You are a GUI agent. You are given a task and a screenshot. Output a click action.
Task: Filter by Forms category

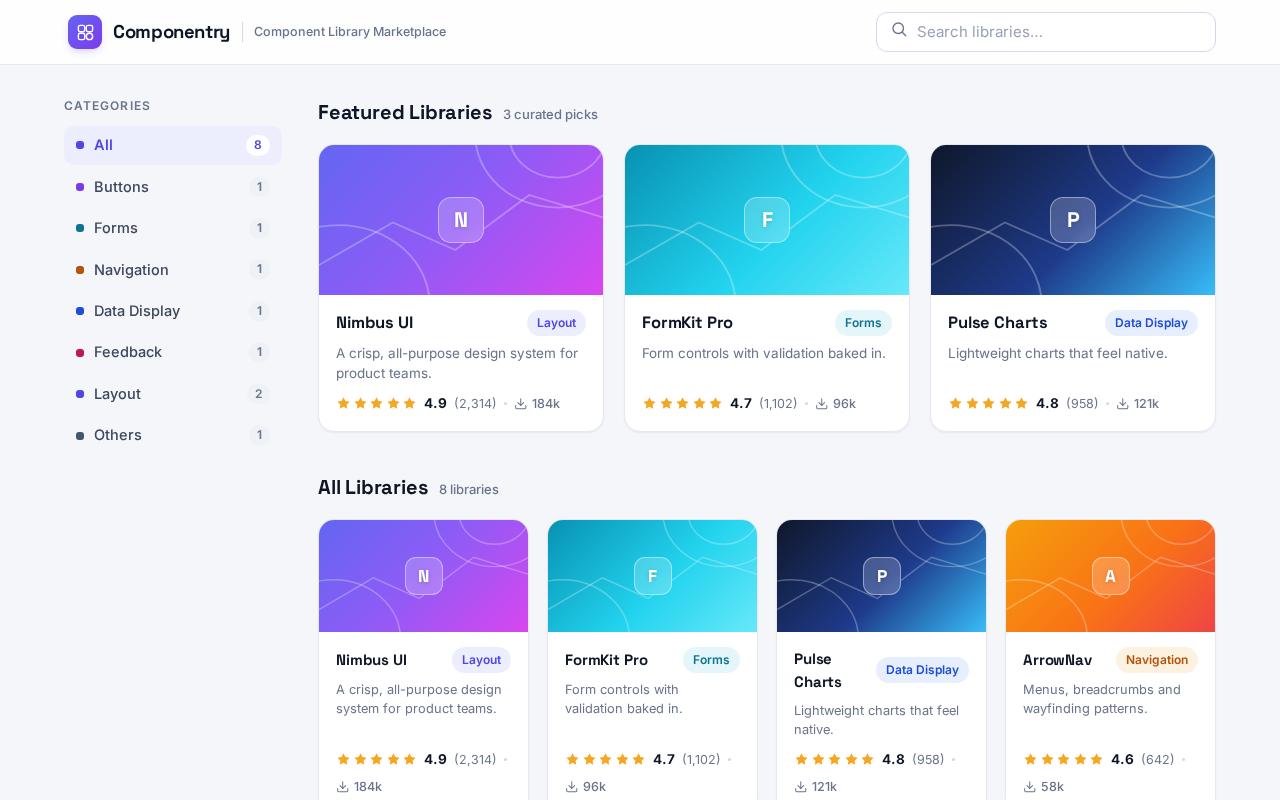(x=173, y=228)
